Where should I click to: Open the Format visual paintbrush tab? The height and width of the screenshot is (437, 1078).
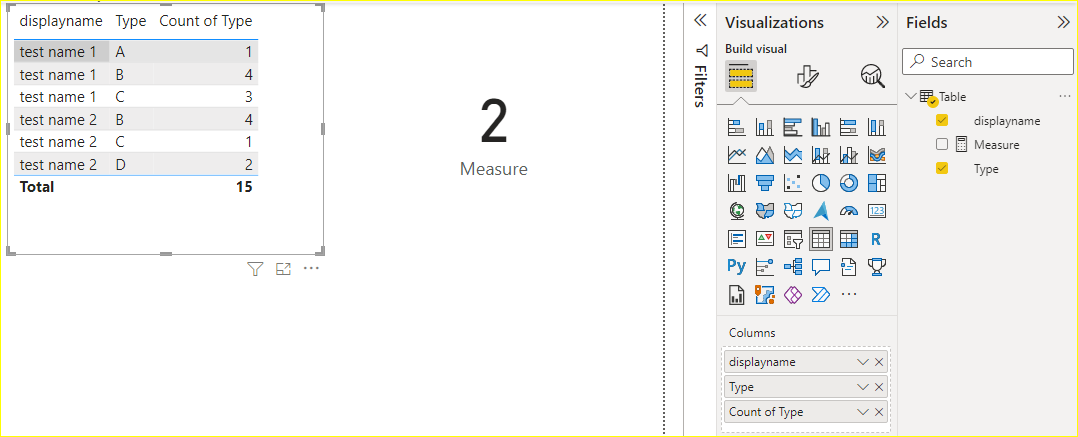click(806, 76)
